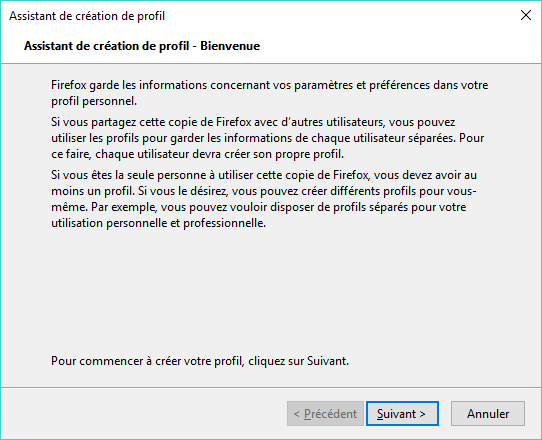The height and width of the screenshot is (440, 542).
Task: Click the white header area beside the heading
Action: [398, 46]
